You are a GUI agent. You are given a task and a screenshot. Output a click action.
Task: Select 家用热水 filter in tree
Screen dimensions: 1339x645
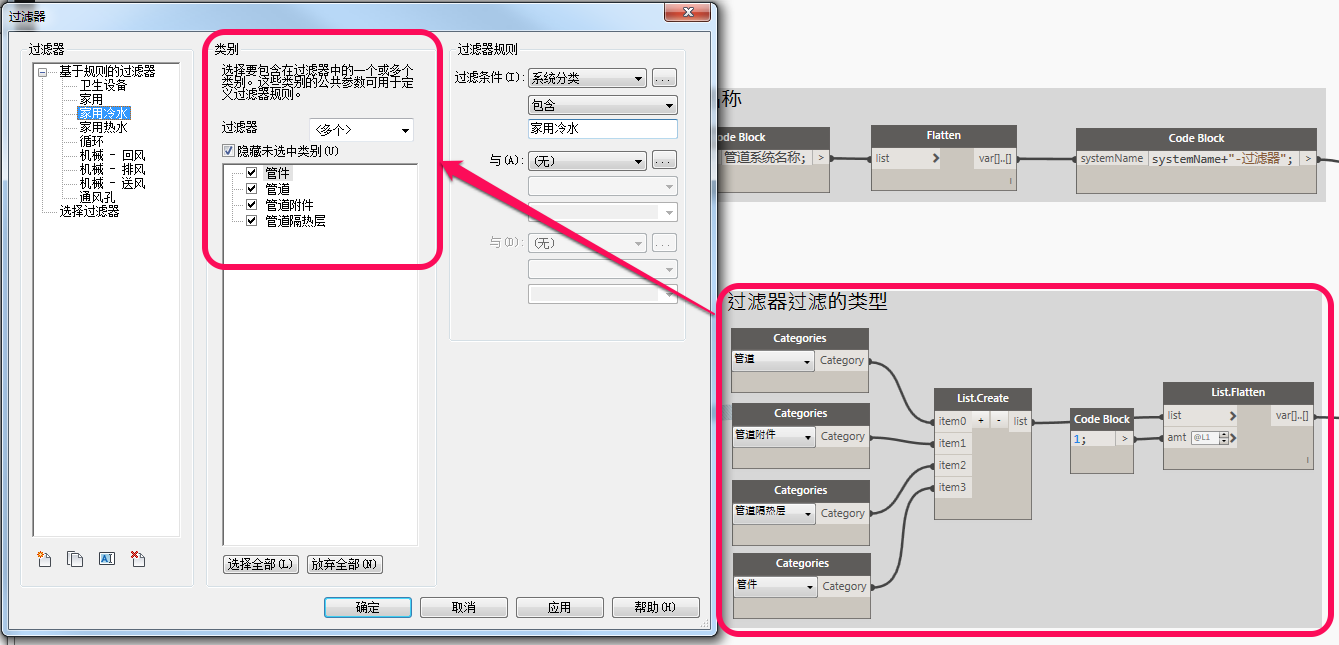coord(103,127)
